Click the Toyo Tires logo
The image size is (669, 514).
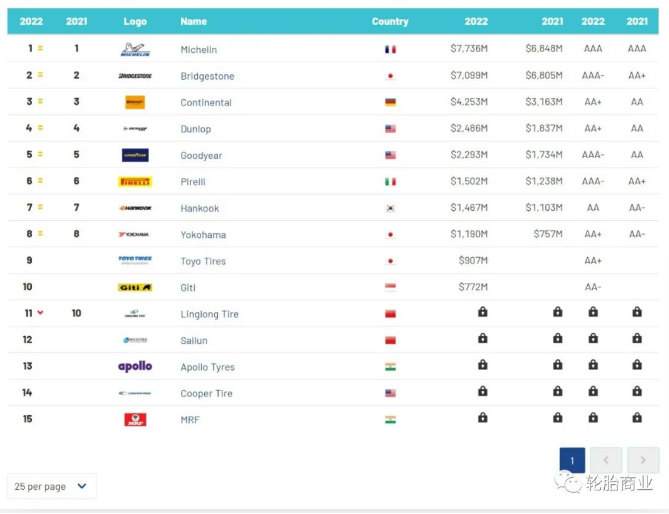(x=135, y=260)
